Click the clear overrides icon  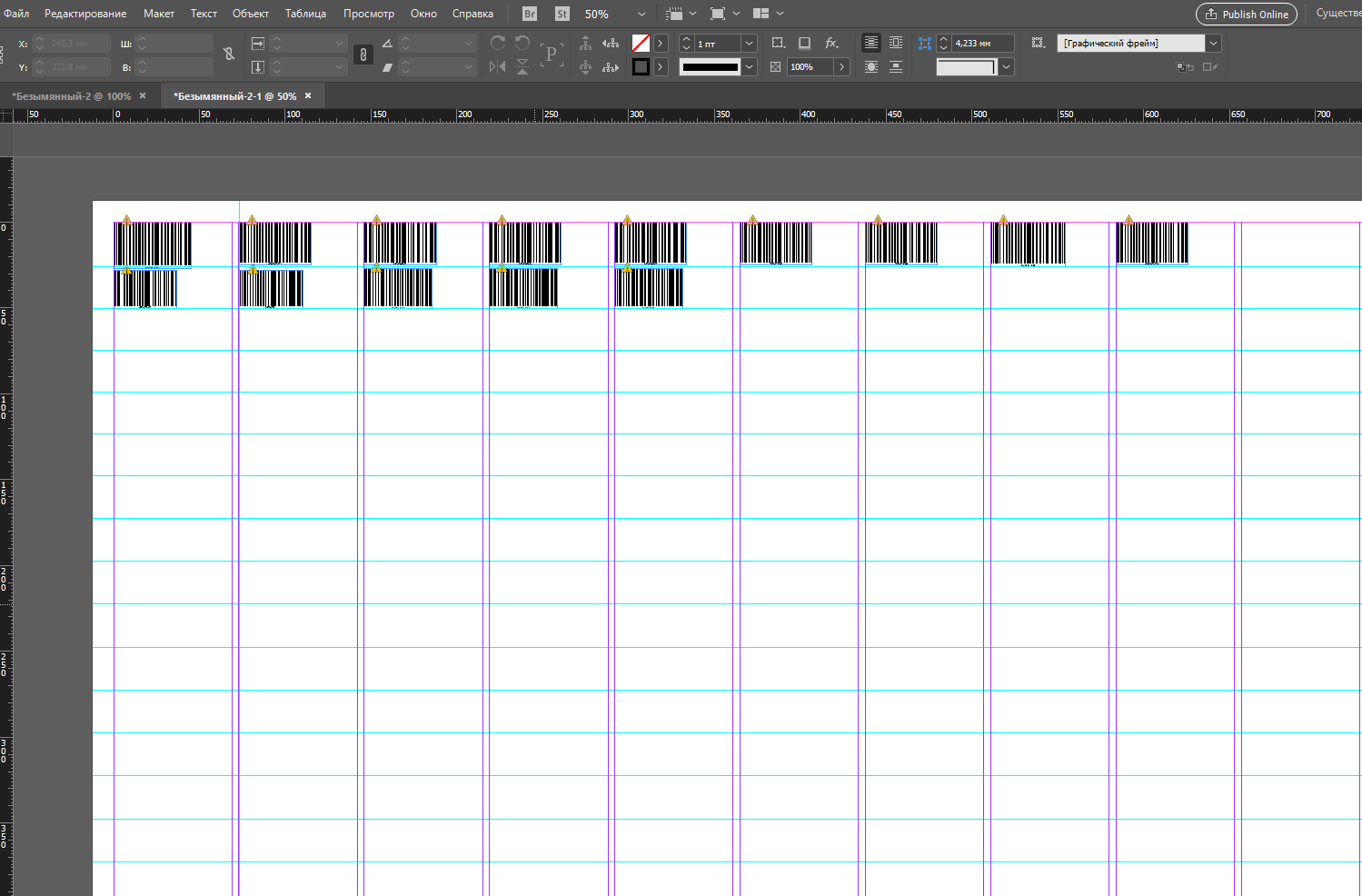[x=1185, y=66]
